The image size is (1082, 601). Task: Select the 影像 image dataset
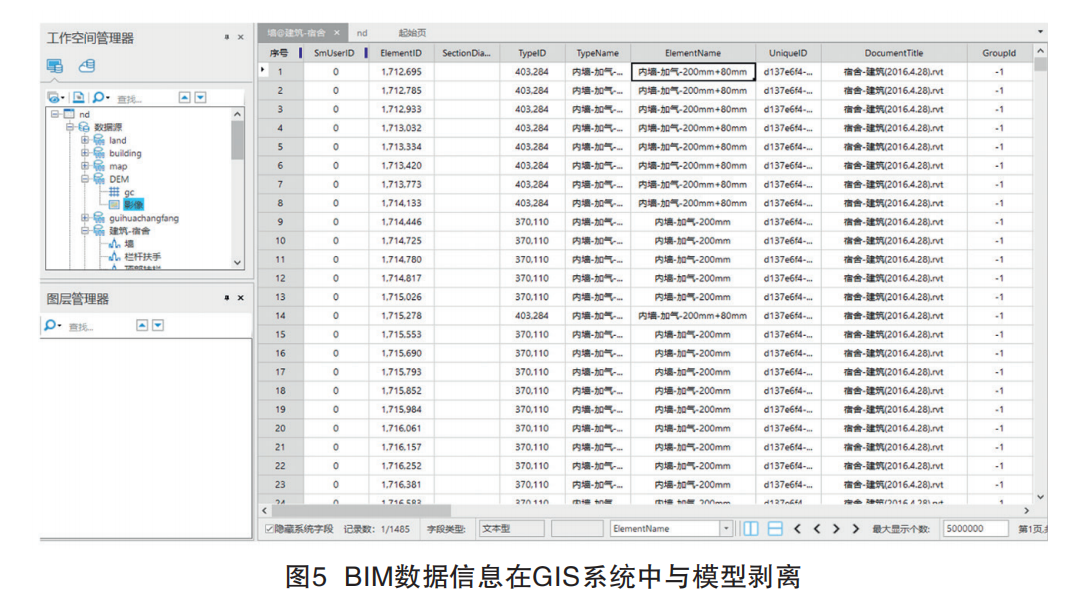(133, 205)
